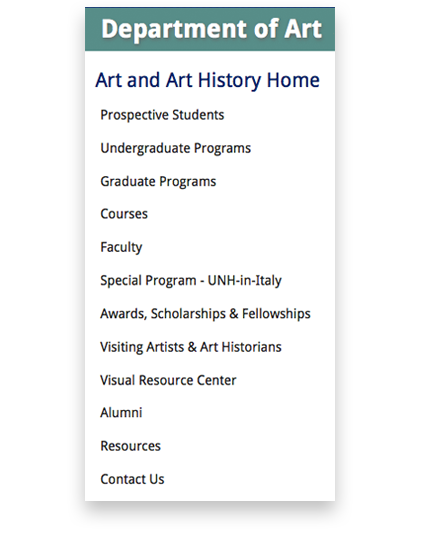Open the Visual Resource Center link
The image size is (425, 535).
point(168,380)
